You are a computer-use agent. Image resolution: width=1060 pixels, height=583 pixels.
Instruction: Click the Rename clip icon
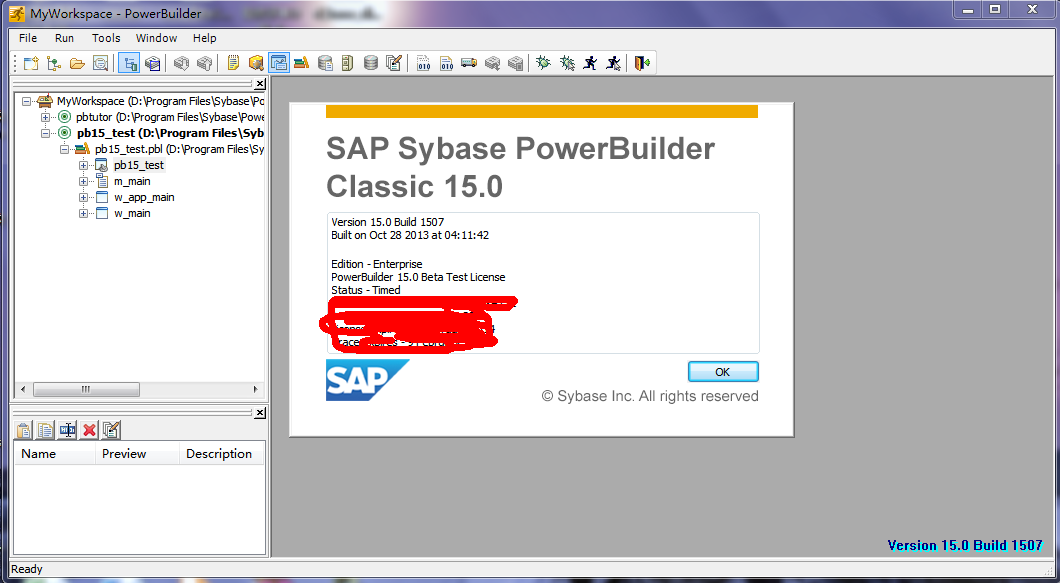[x=68, y=429]
